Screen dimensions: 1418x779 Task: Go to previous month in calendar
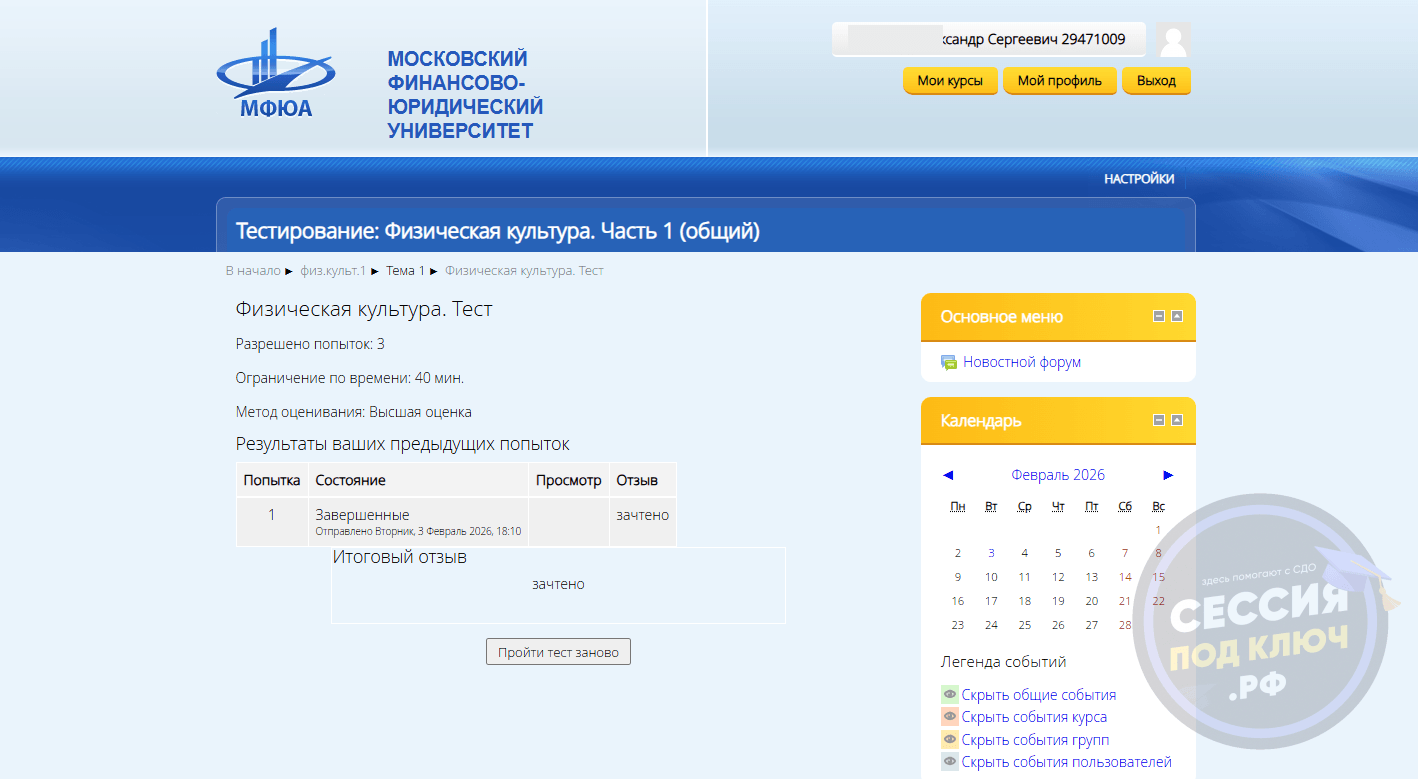point(948,475)
